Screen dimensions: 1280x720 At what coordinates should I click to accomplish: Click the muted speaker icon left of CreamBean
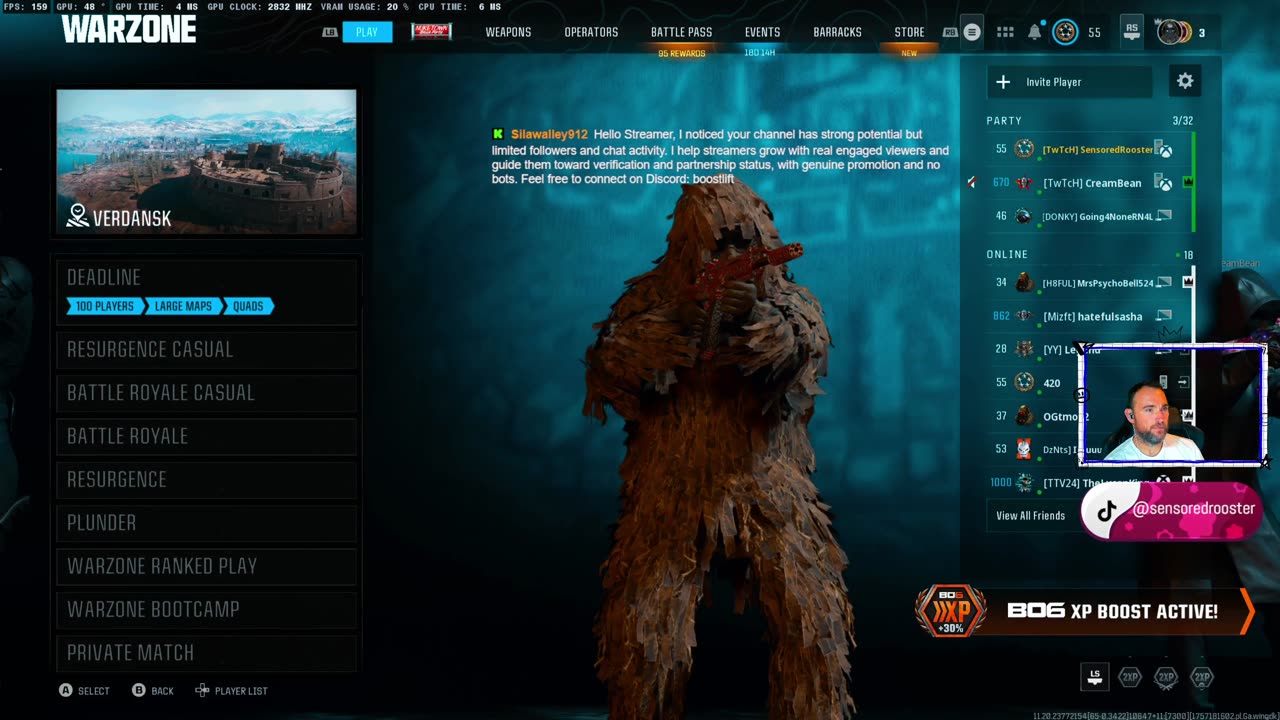click(971, 183)
